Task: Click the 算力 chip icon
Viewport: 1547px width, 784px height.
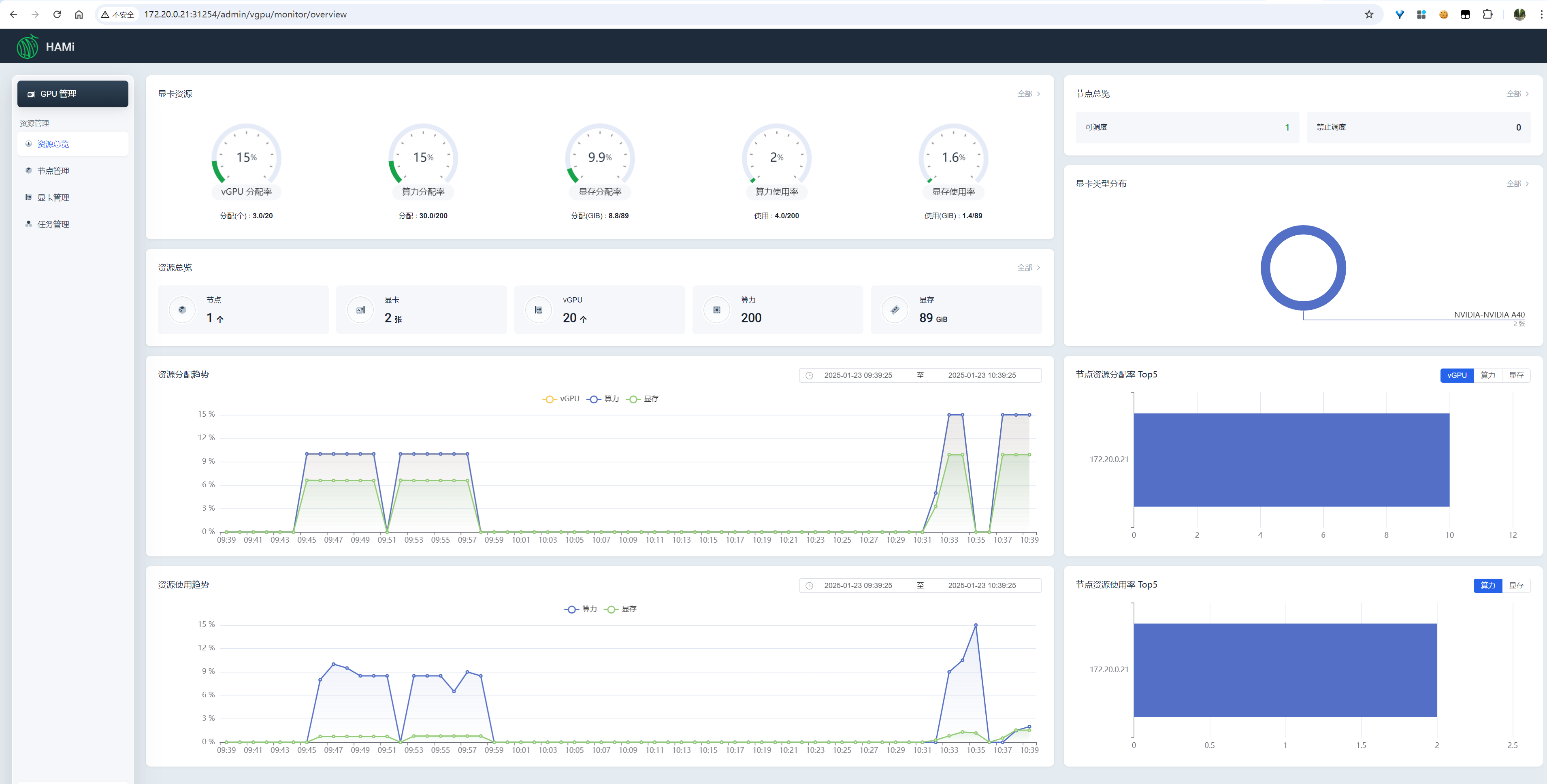Action: click(x=716, y=310)
